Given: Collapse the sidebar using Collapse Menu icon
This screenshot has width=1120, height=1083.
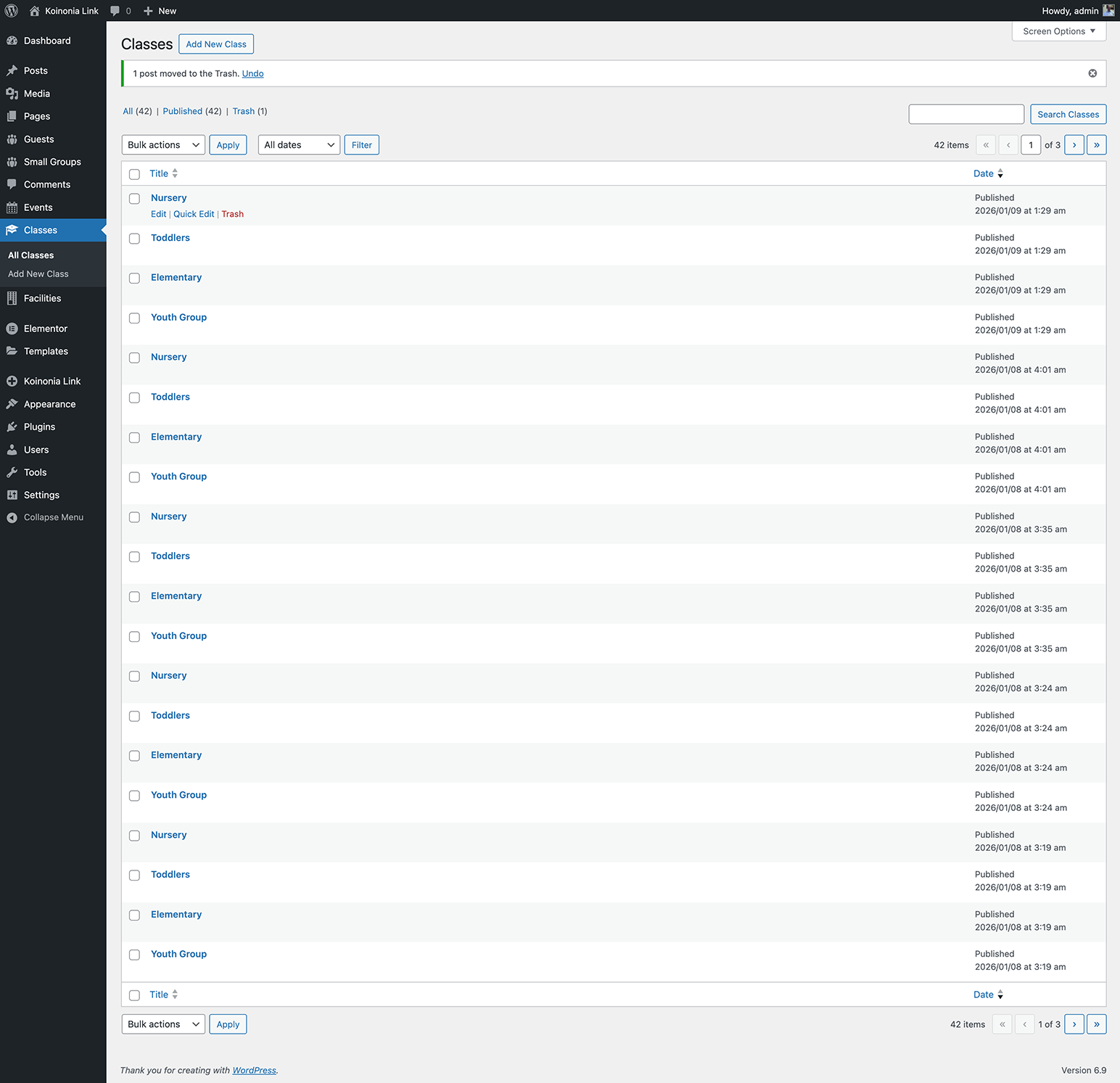Looking at the screenshot, I should (x=12, y=517).
